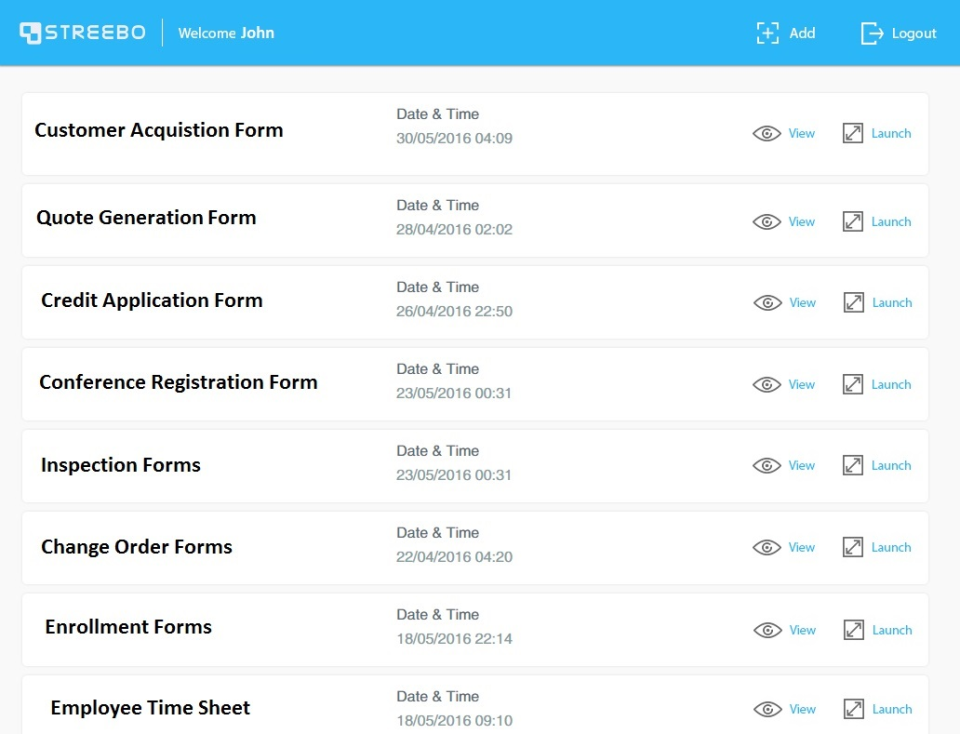Click eye icon for Change Order Forms
Viewport: 960px width, 734px height.
point(767,547)
